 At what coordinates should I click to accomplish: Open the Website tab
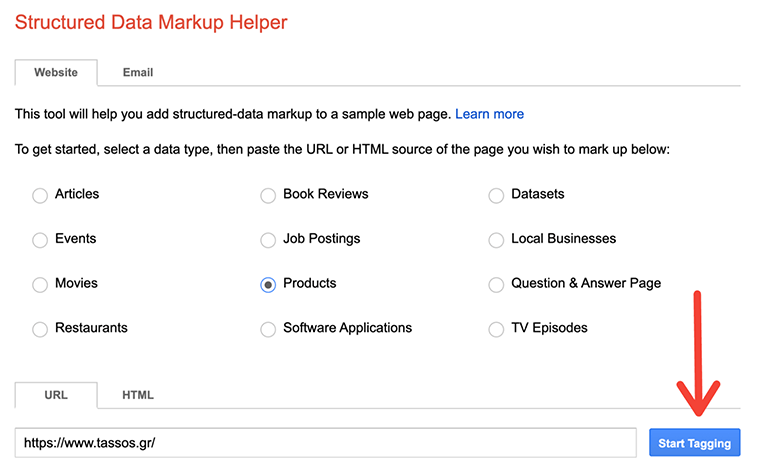coord(56,73)
